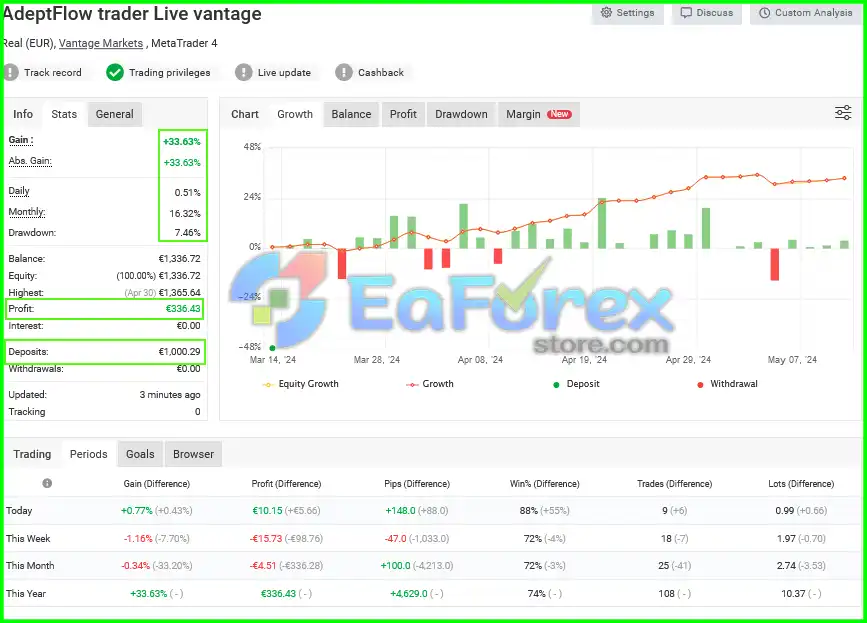867x623 pixels.
Task: Open the Goals tab
Action: pos(140,454)
